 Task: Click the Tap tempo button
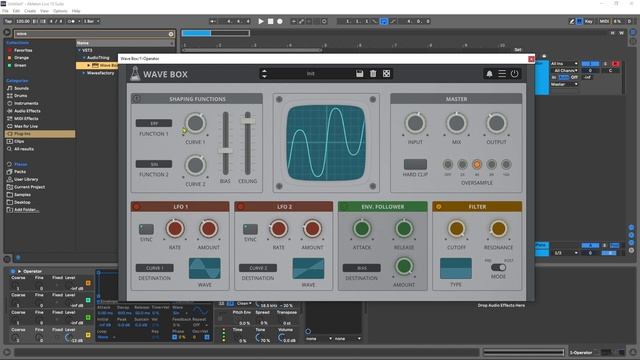click(8, 21)
